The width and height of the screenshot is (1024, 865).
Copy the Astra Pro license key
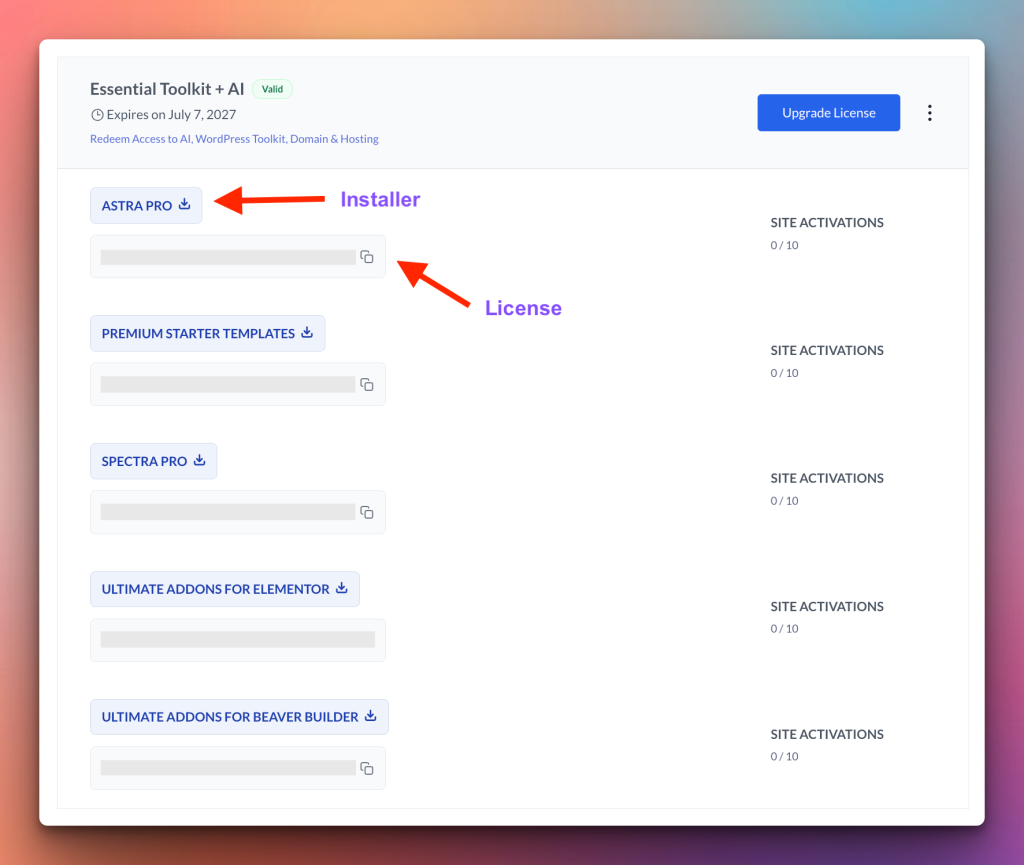[367, 257]
